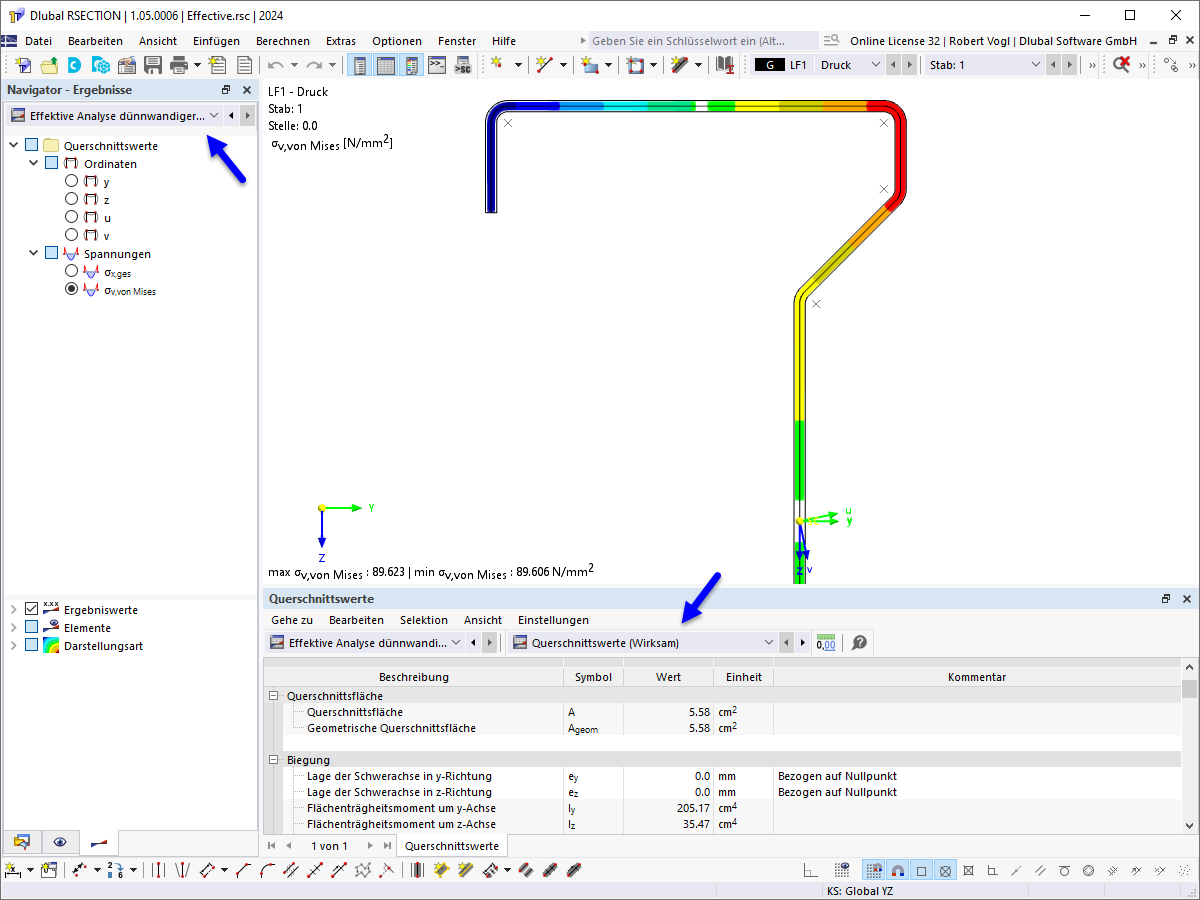Open the cross-section library book icon
The image size is (1200, 900).
pyautogui.click(x=725, y=65)
